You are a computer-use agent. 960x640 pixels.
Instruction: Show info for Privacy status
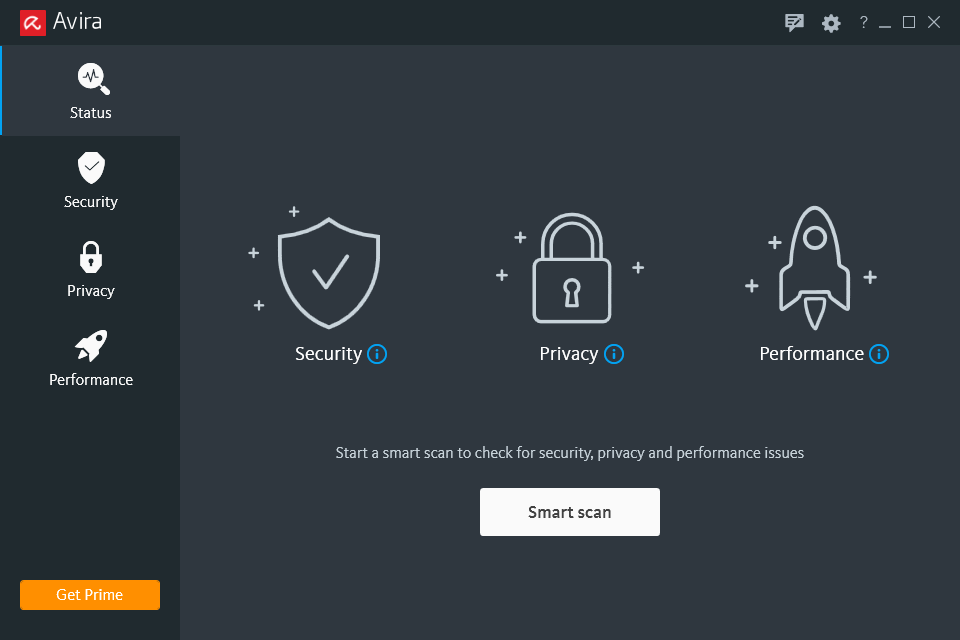[x=614, y=354]
